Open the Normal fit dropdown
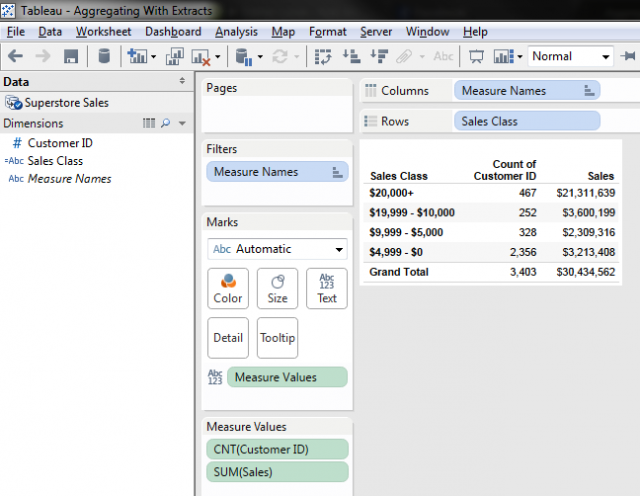 pyautogui.click(x=571, y=57)
